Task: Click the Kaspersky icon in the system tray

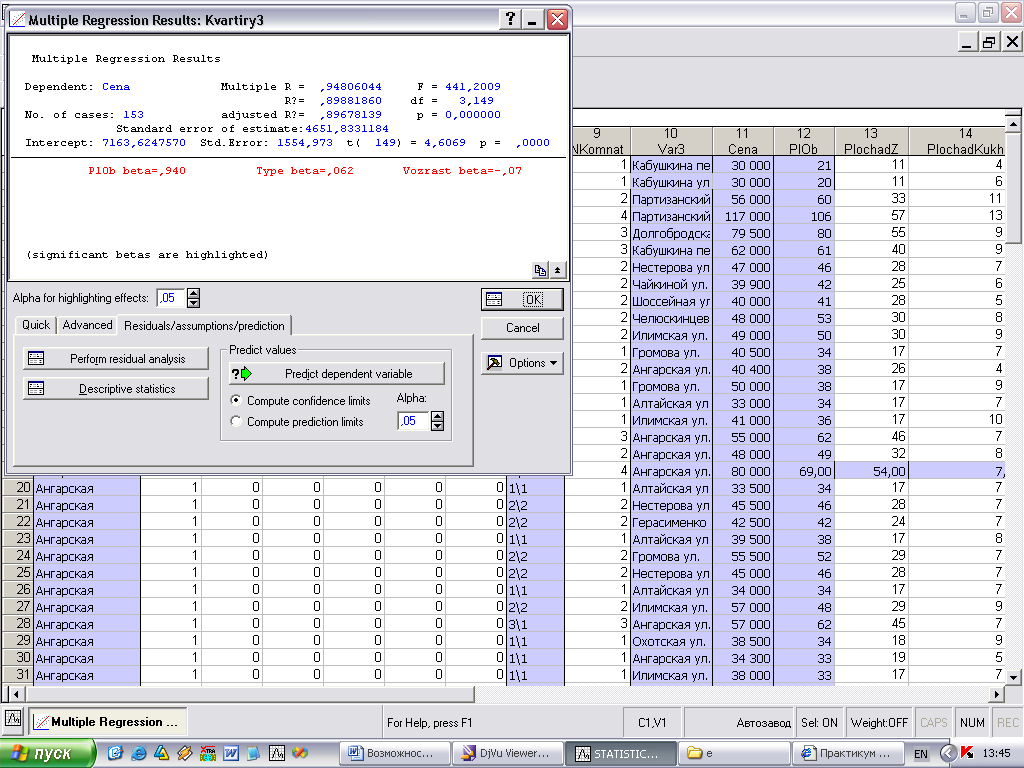Action: coord(966,752)
